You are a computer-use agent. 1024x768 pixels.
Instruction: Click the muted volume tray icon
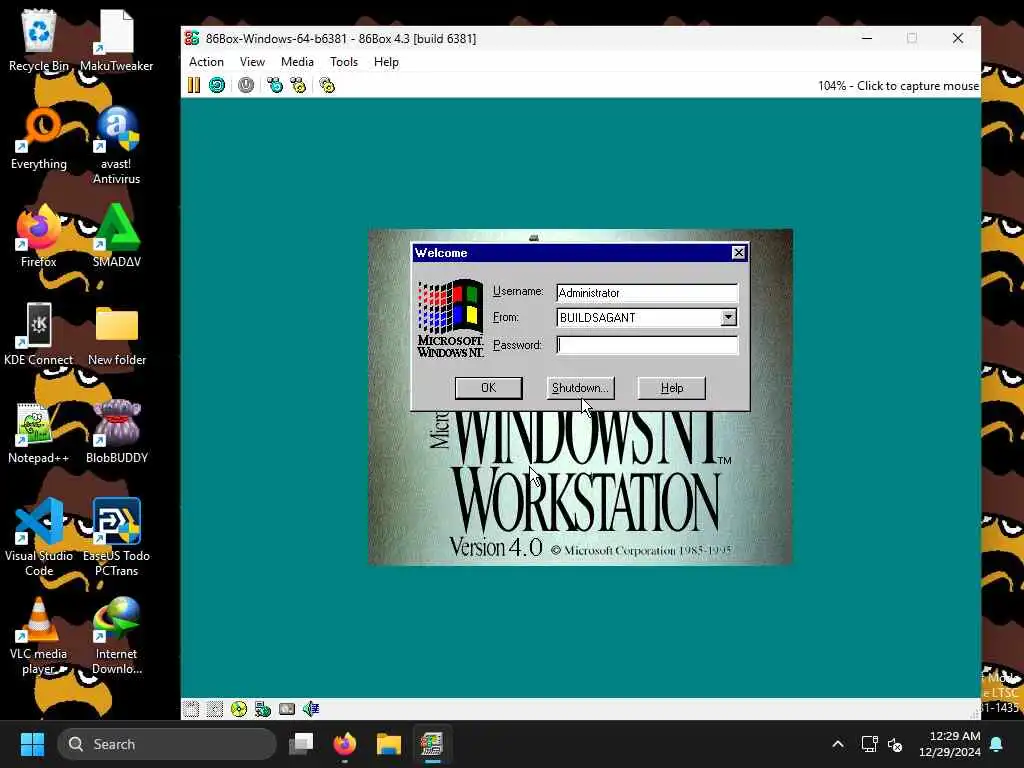[x=895, y=744]
